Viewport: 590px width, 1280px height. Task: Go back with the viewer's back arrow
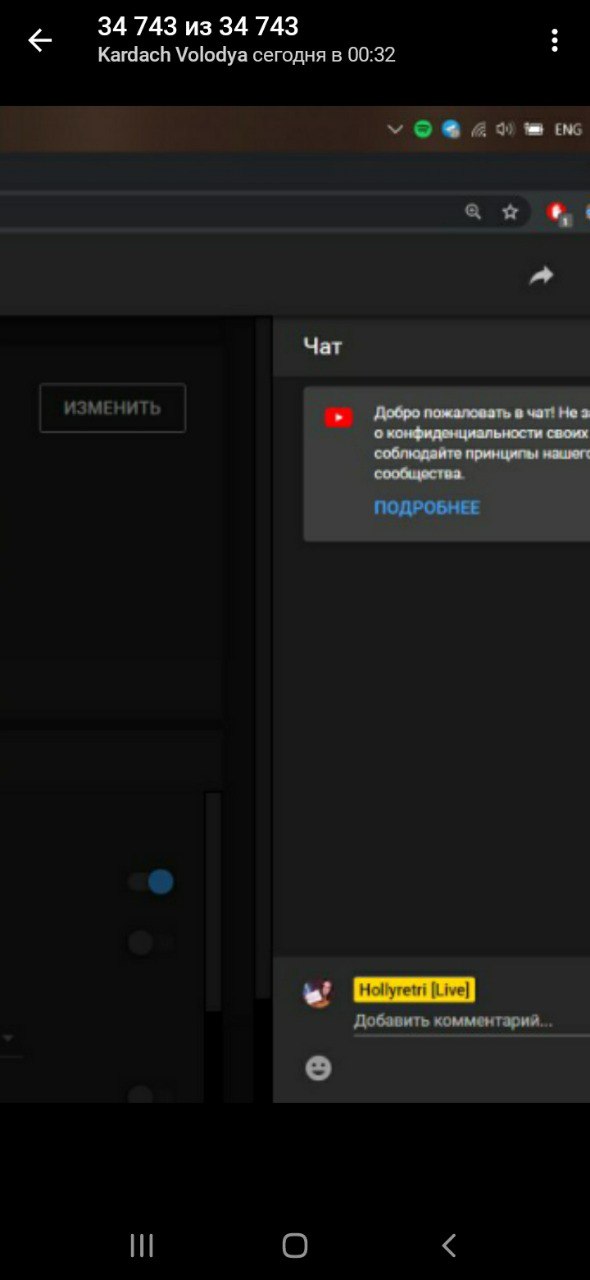coord(40,41)
